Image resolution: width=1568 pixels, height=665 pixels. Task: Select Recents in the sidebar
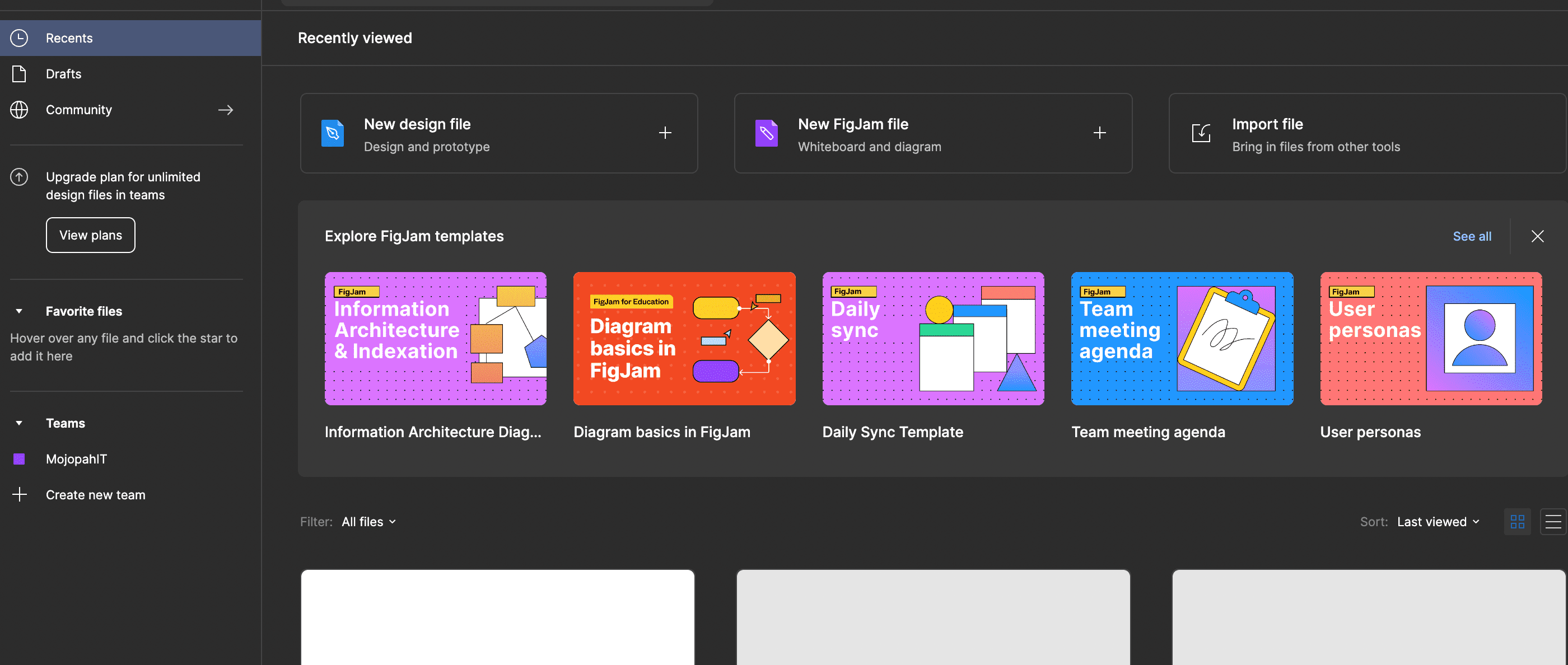pos(130,38)
